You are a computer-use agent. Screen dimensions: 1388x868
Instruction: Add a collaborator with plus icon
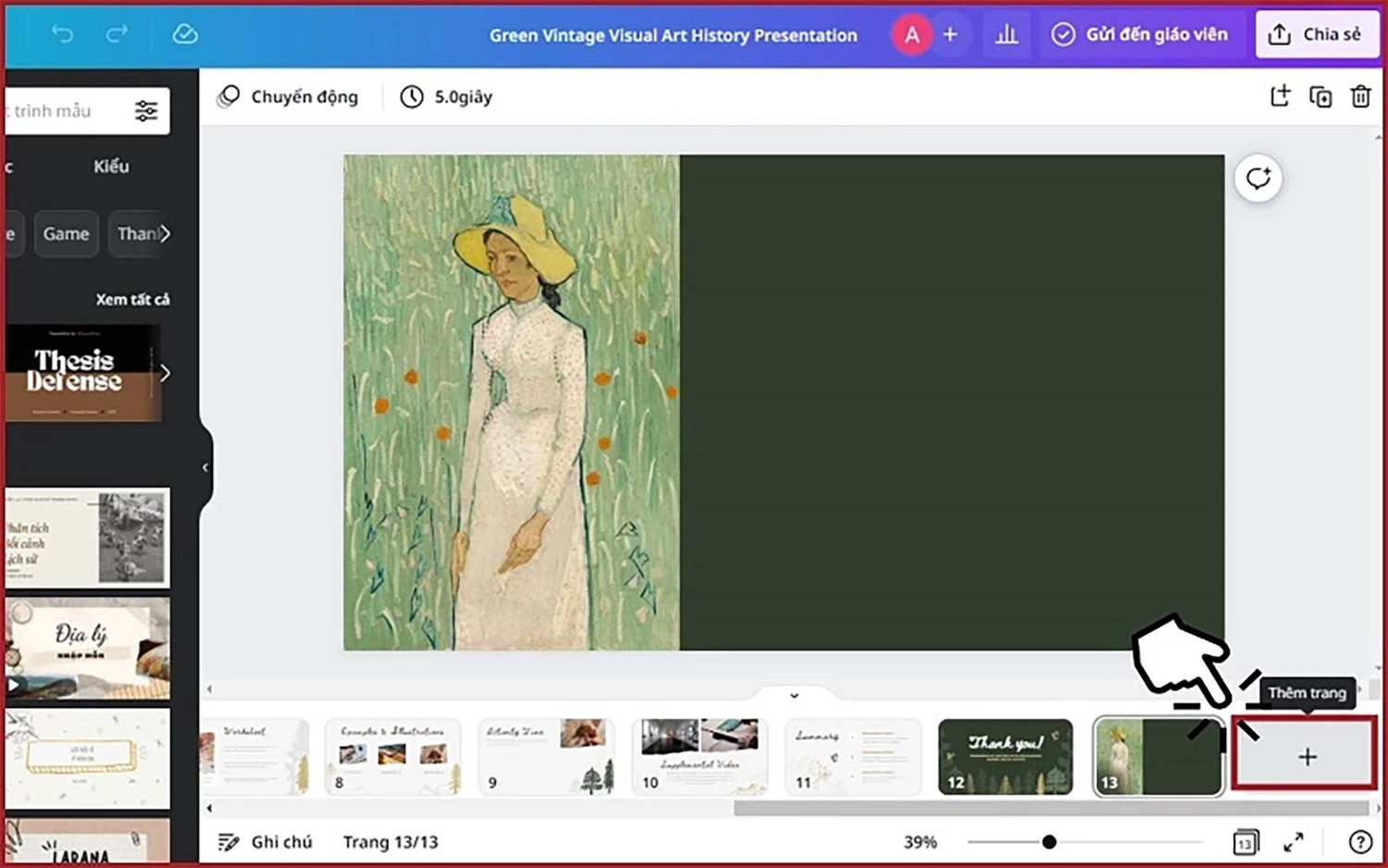(x=950, y=35)
